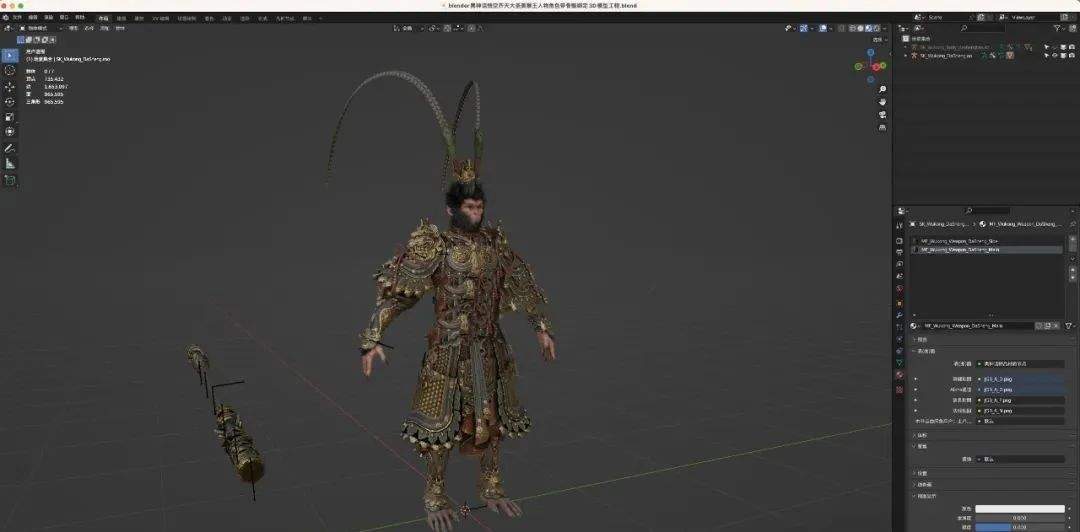The width and height of the screenshot is (1080, 532).
Task: Open the File menu in top bar
Action: pos(17,17)
